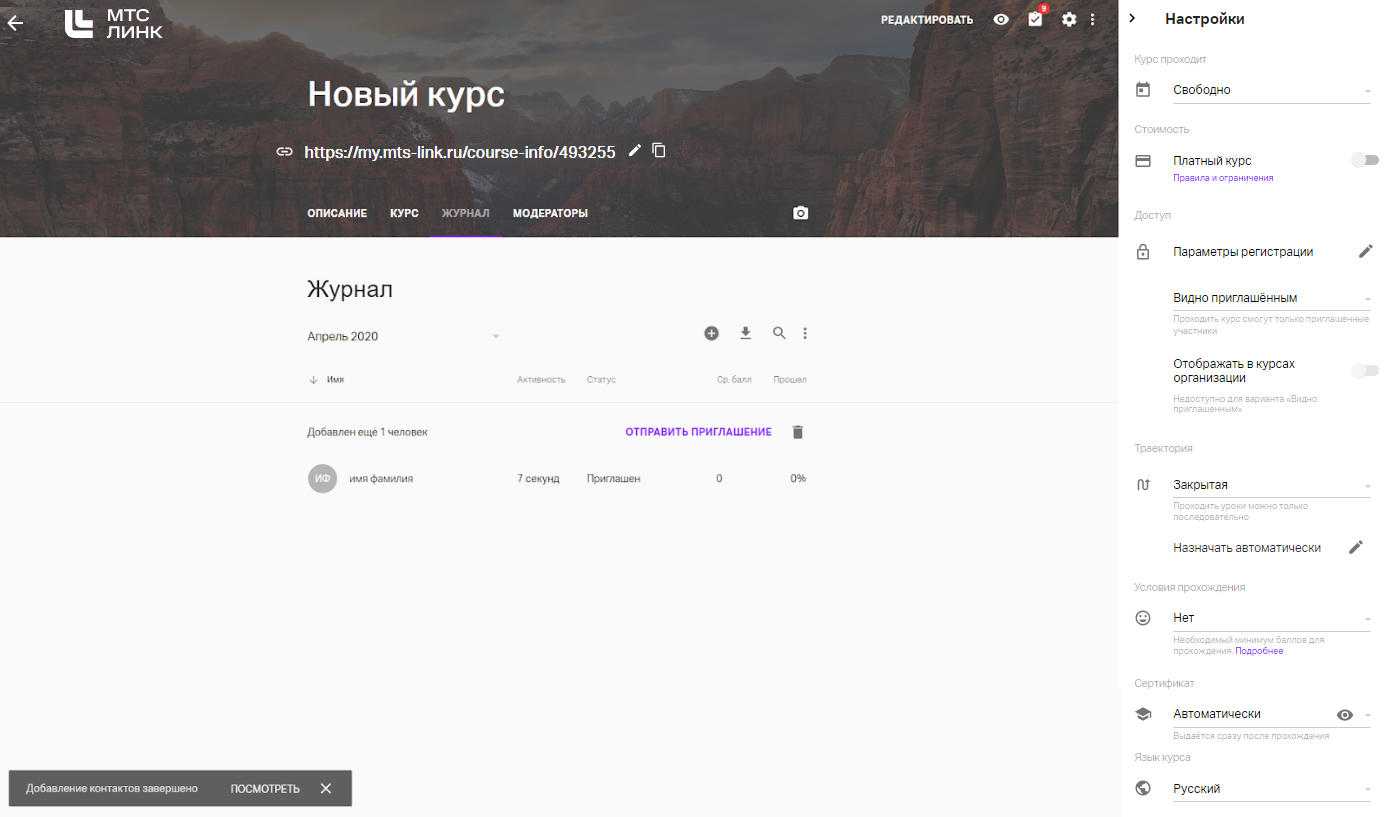Edit Назначать автоматически pencil icon
The height and width of the screenshot is (817, 1388).
click(1356, 547)
